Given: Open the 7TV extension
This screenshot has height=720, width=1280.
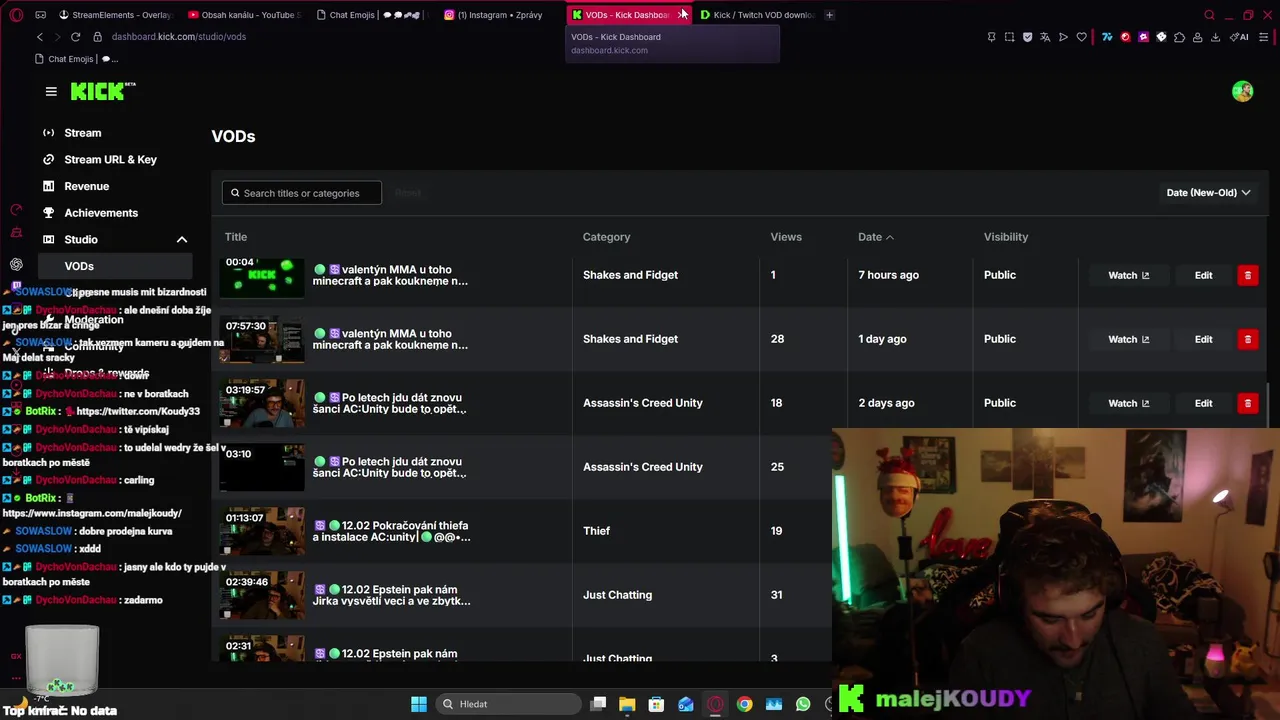Looking at the screenshot, I should coord(1107,37).
